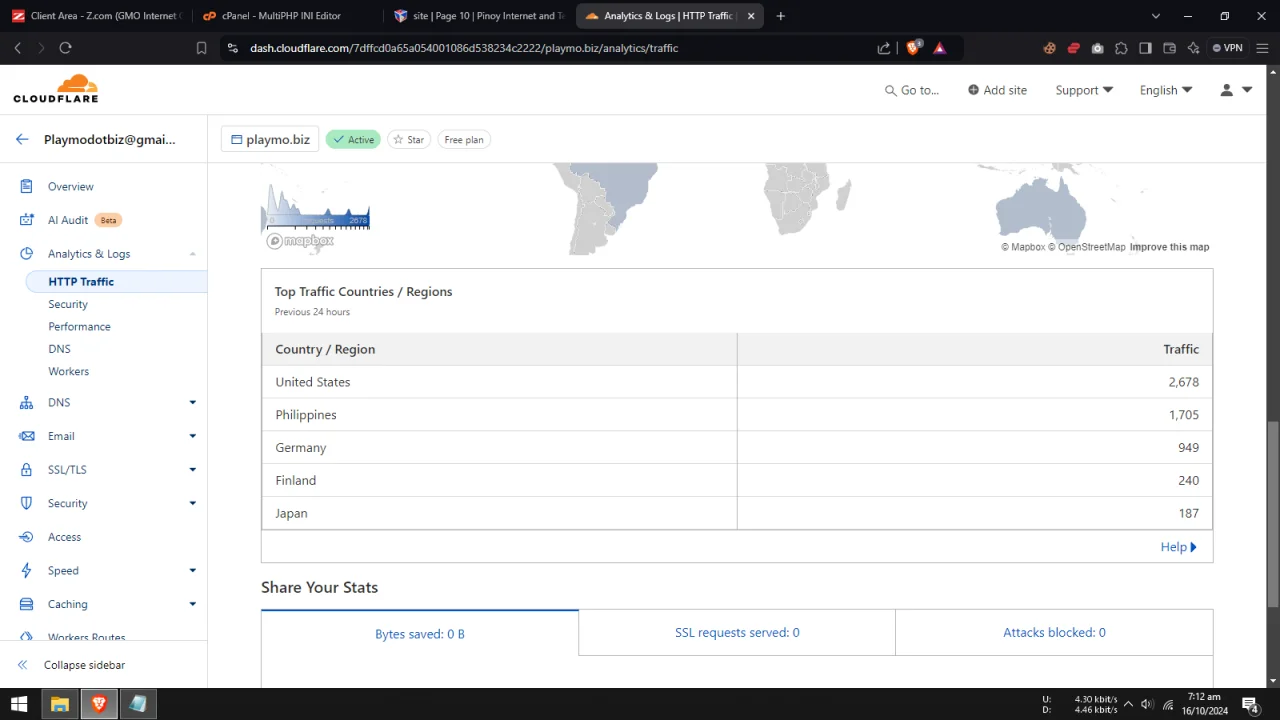Image resolution: width=1280 pixels, height=720 pixels.
Task: Bookmark this page with the bookmark icon
Action: pos(201,48)
